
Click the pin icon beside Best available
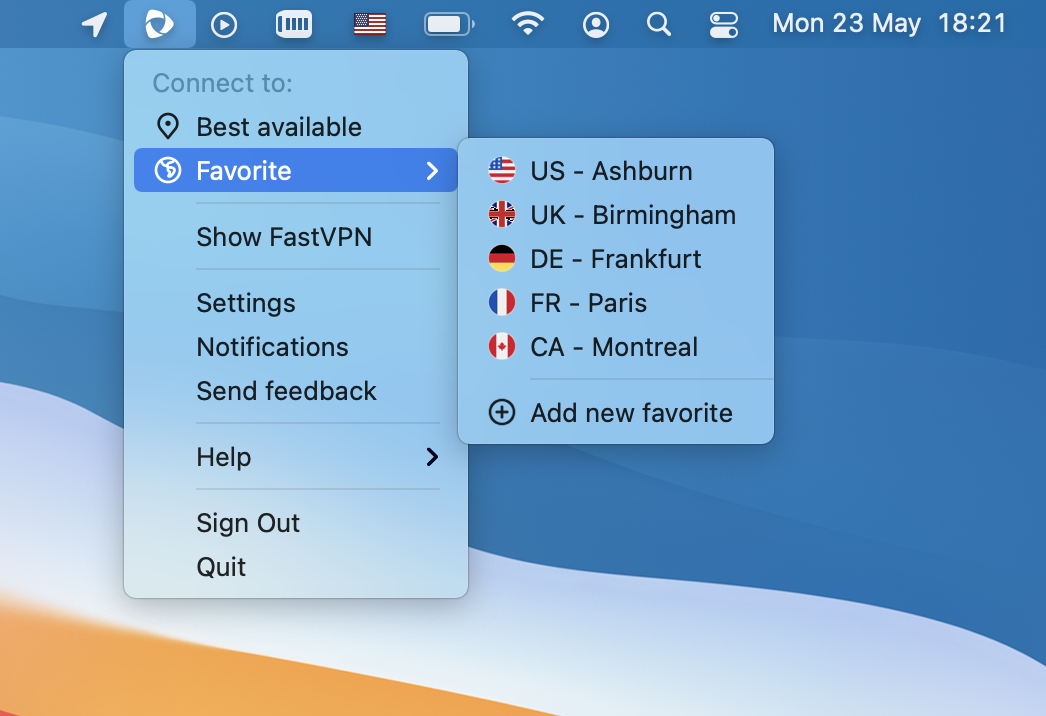(167, 127)
